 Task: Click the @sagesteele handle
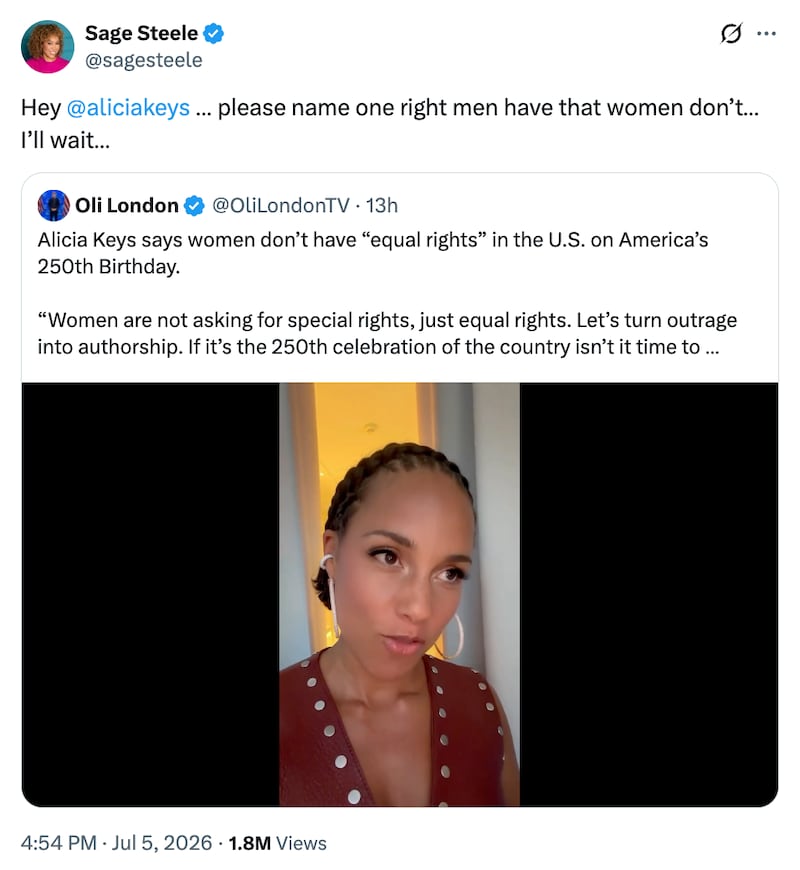click(144, 60)
